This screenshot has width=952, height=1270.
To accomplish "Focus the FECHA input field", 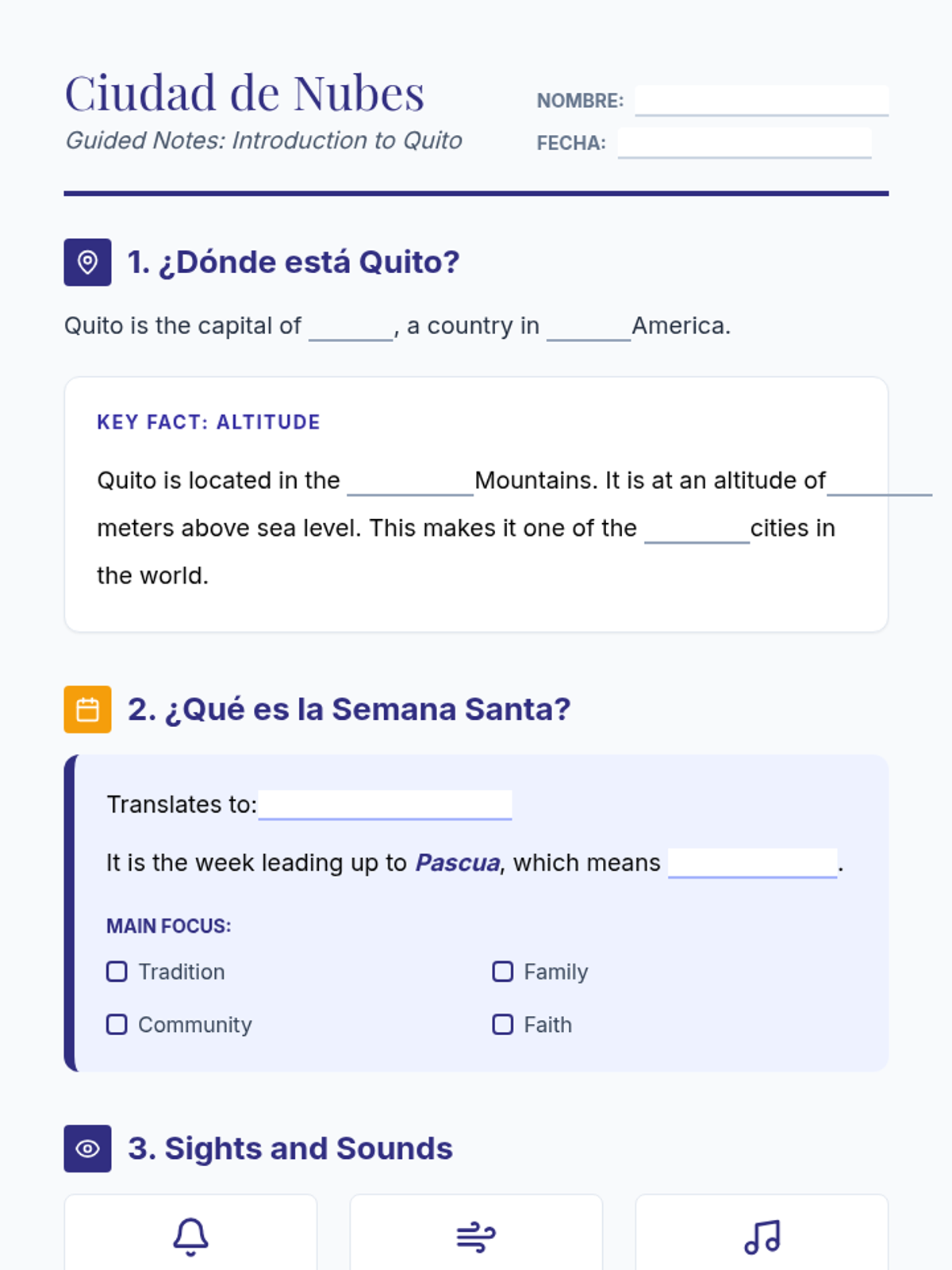I will (744, 143).
